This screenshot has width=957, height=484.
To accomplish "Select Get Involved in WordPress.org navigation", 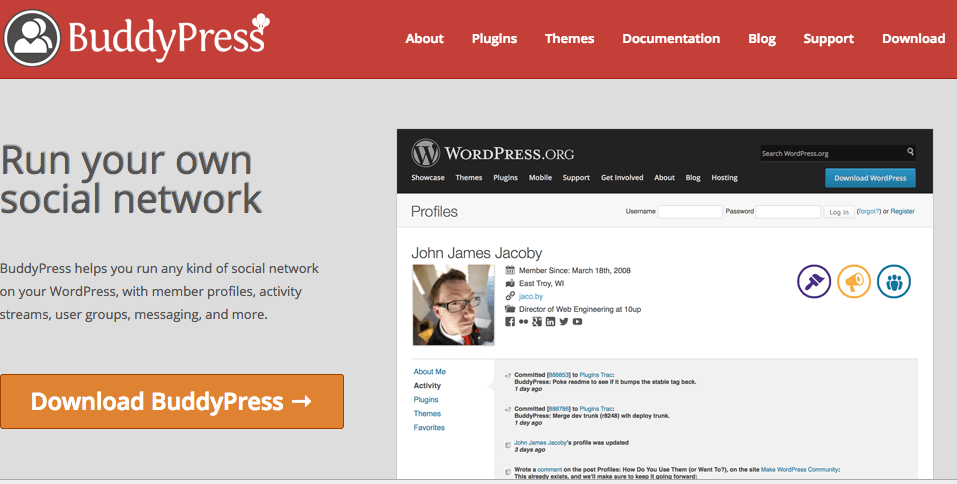I will click(x=622, y=178).
